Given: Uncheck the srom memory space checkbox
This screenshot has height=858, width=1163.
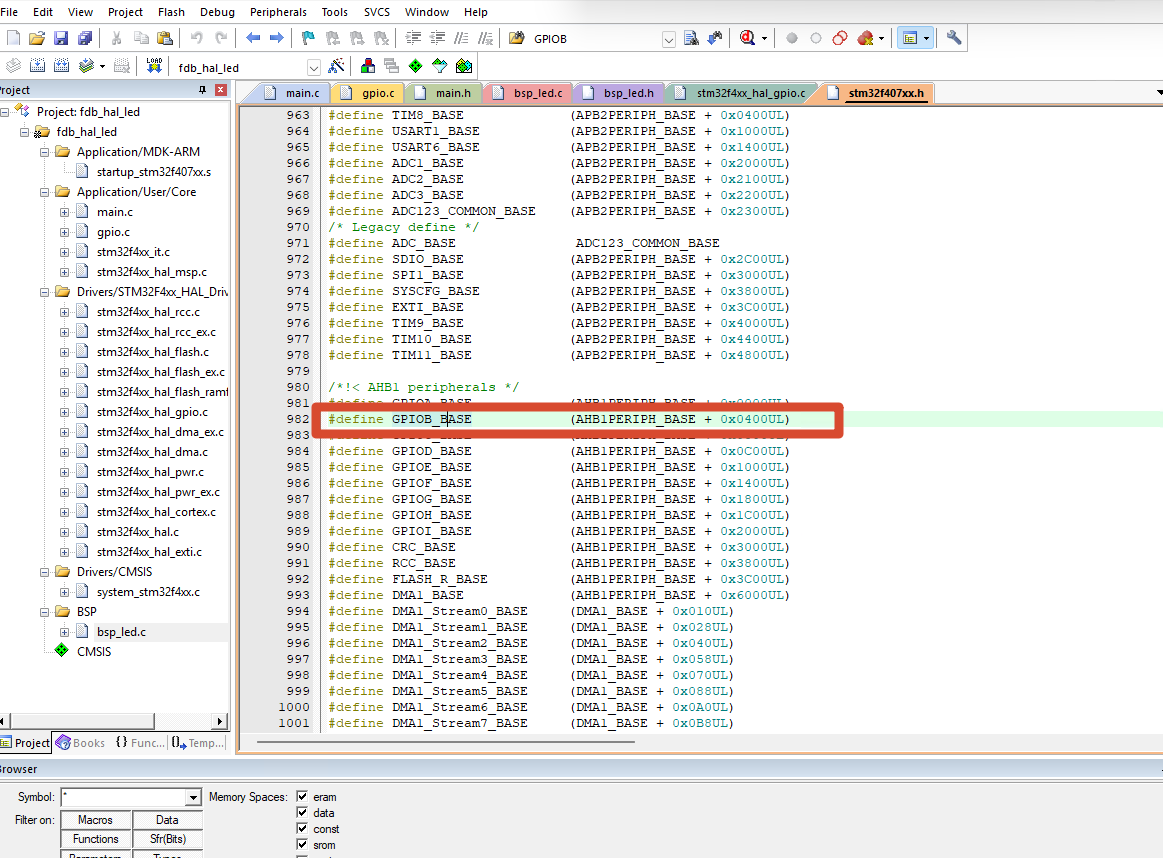Looking at the screenshot, I should pos(302,845).
